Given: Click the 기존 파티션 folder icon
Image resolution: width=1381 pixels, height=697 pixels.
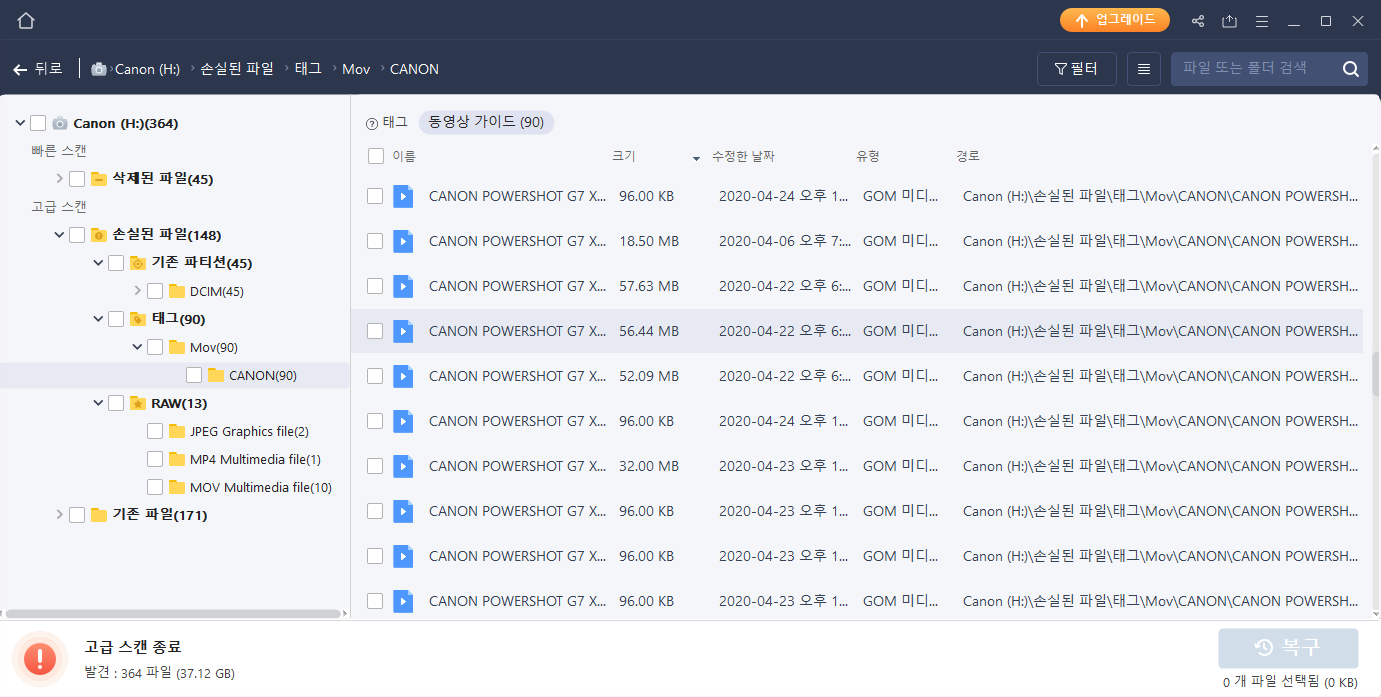Looking at the screenshot, I should tap(138, 263).
